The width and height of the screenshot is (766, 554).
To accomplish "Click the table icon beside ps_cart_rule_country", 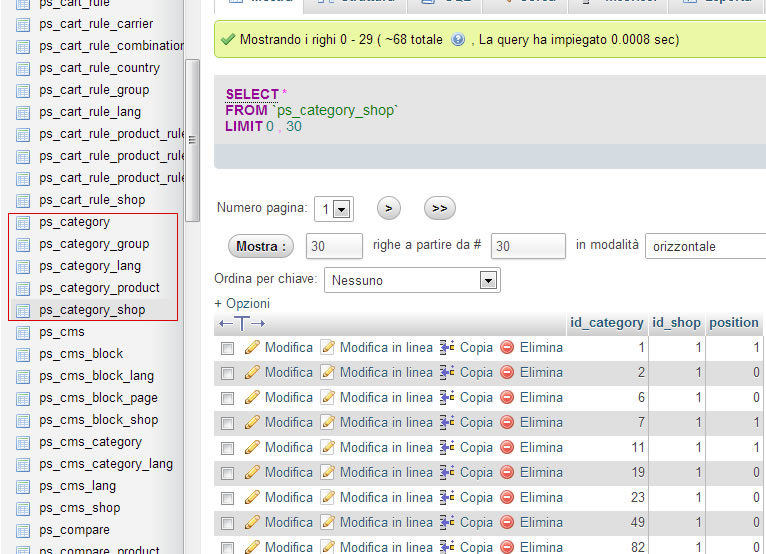I will (23, 68).
